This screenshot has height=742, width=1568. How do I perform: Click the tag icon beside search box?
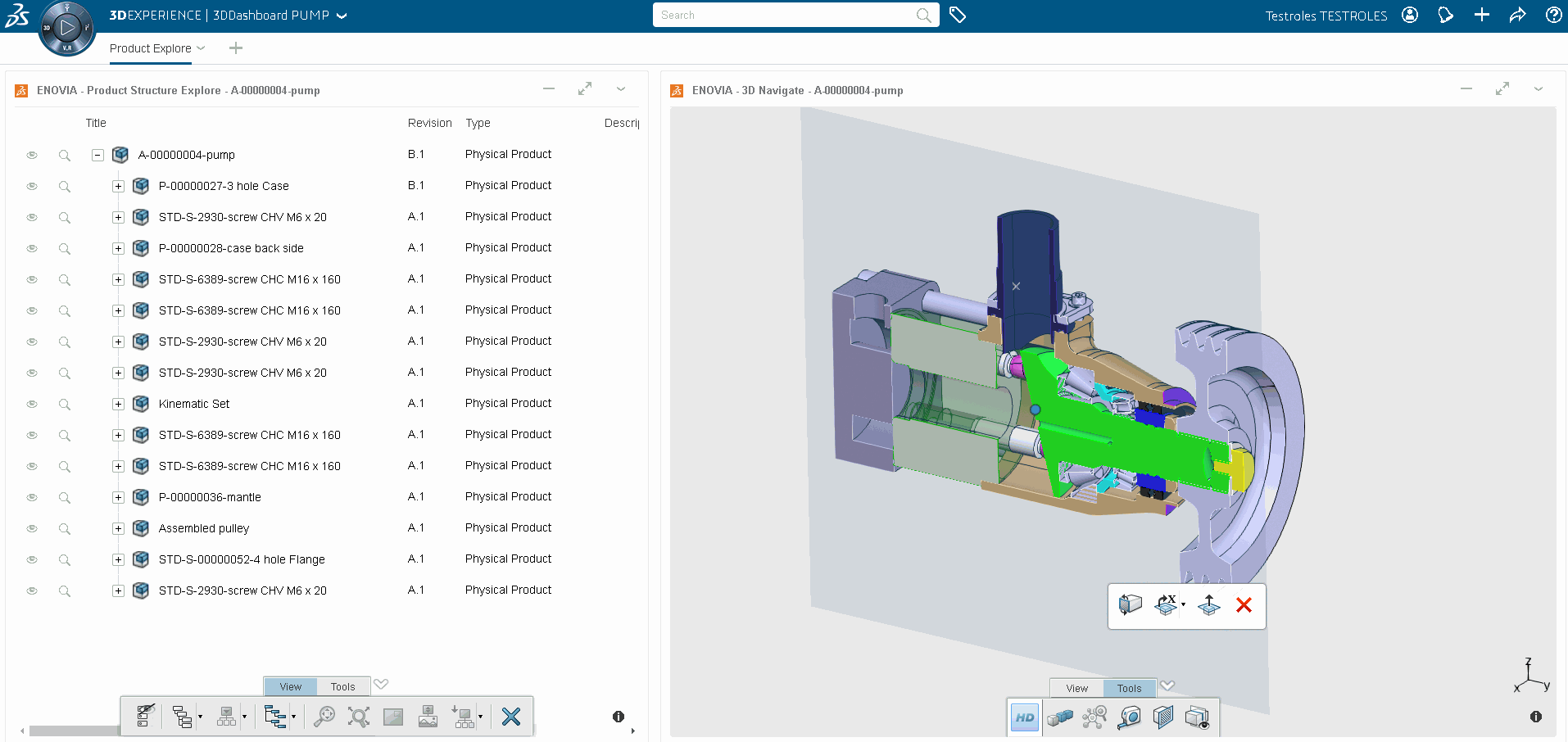tap(957, 15)
